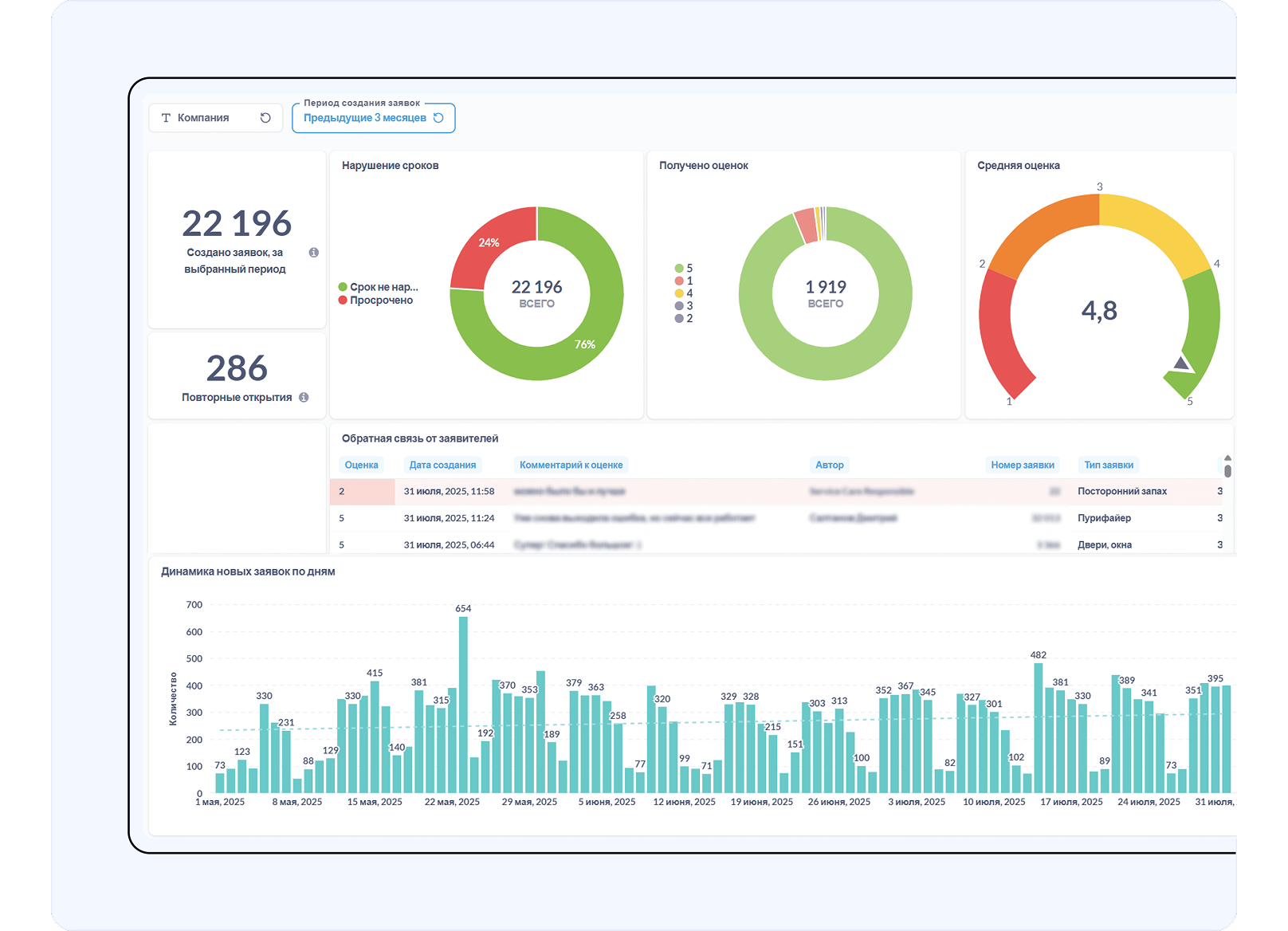Screen dimensions: 1288x931
Task: Toggle rating 5 legend in Получено оценок
Action: (684, 269)
